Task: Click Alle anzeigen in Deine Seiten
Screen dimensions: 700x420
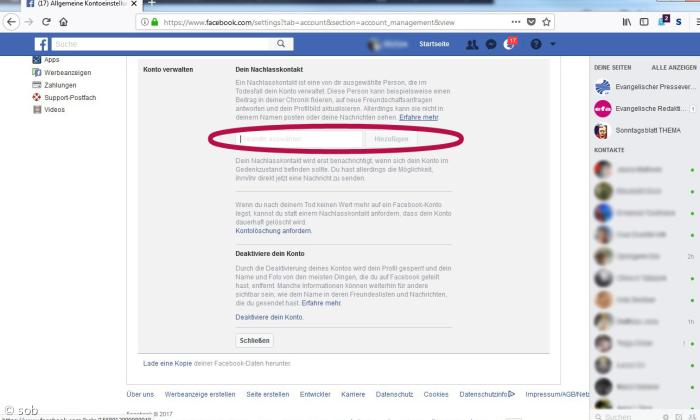Action: tap(674, 68)
